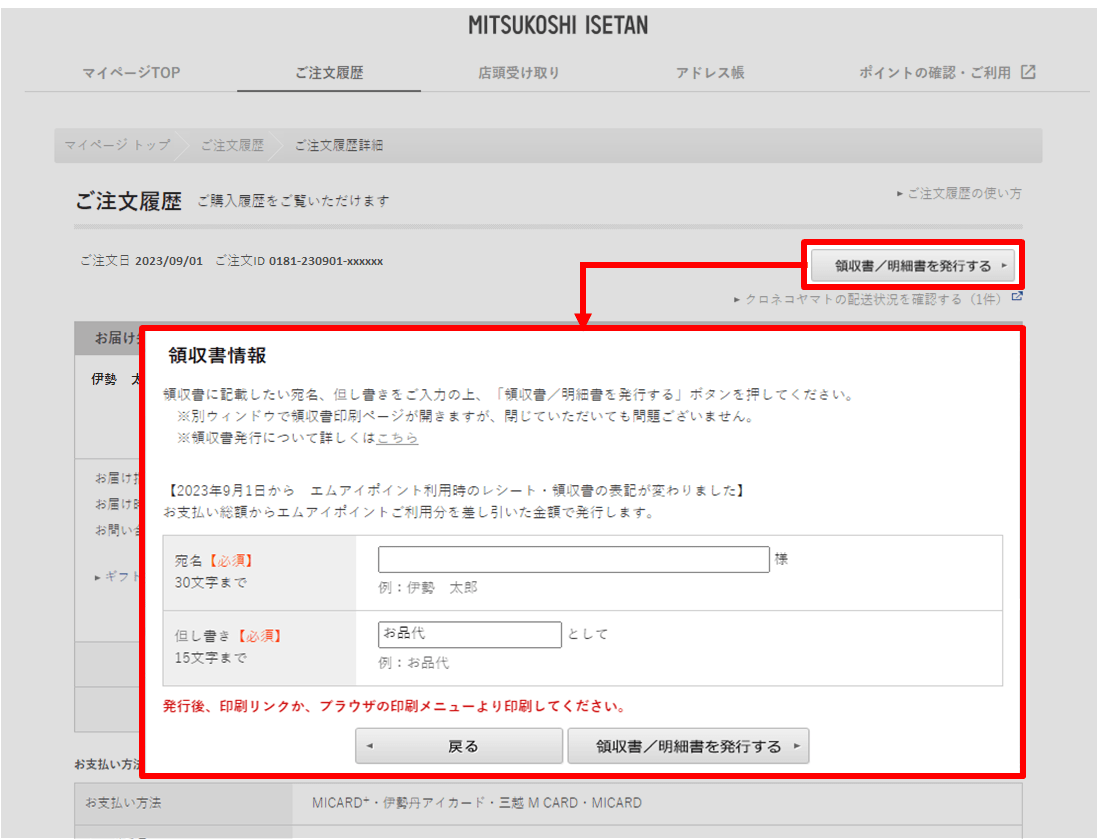Open the アドレス帳 tab
The height and width of the screenshot is (839, 1097).
[x=709, y=73]
